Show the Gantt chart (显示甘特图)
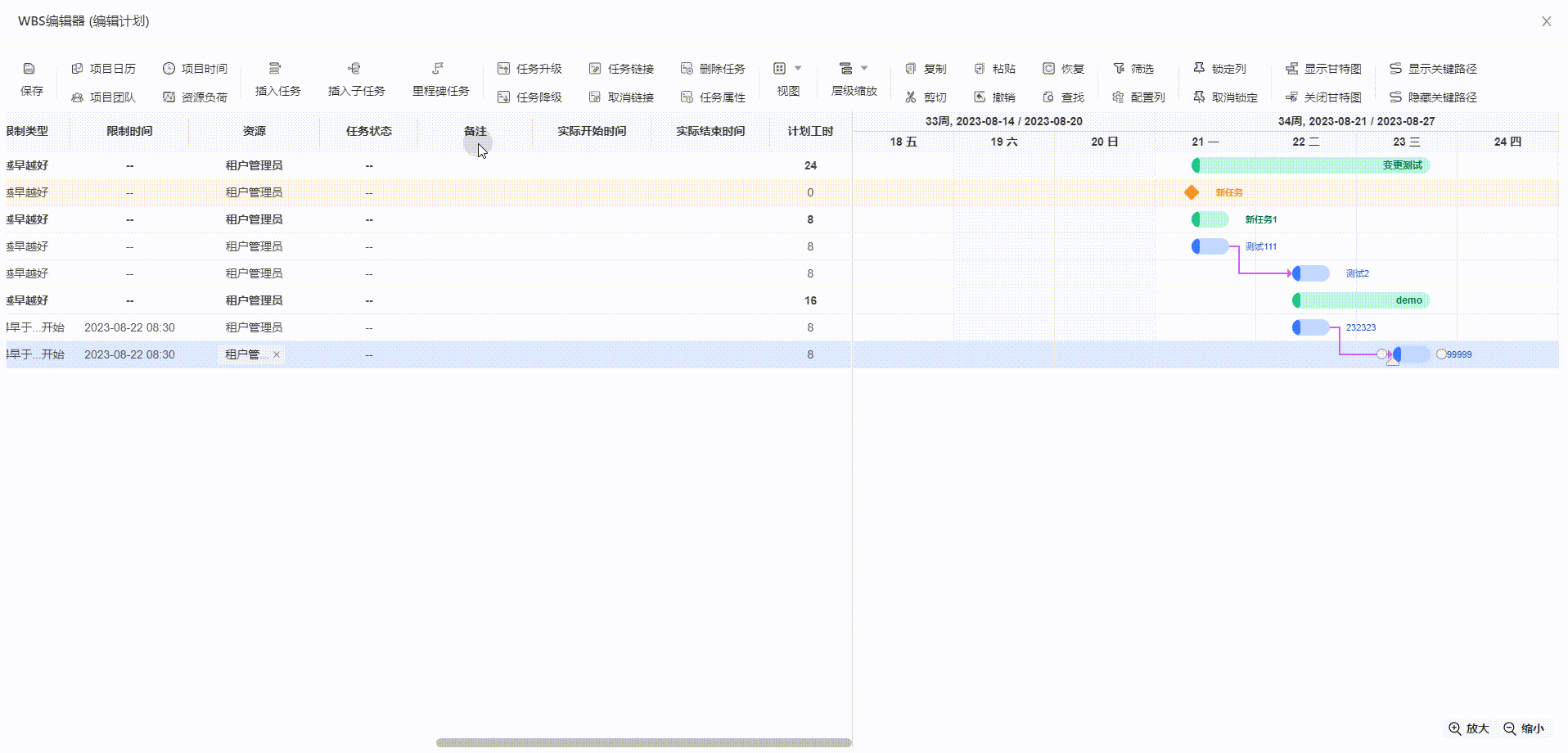Screen dimensions: 1568x753 (1323, 69)
